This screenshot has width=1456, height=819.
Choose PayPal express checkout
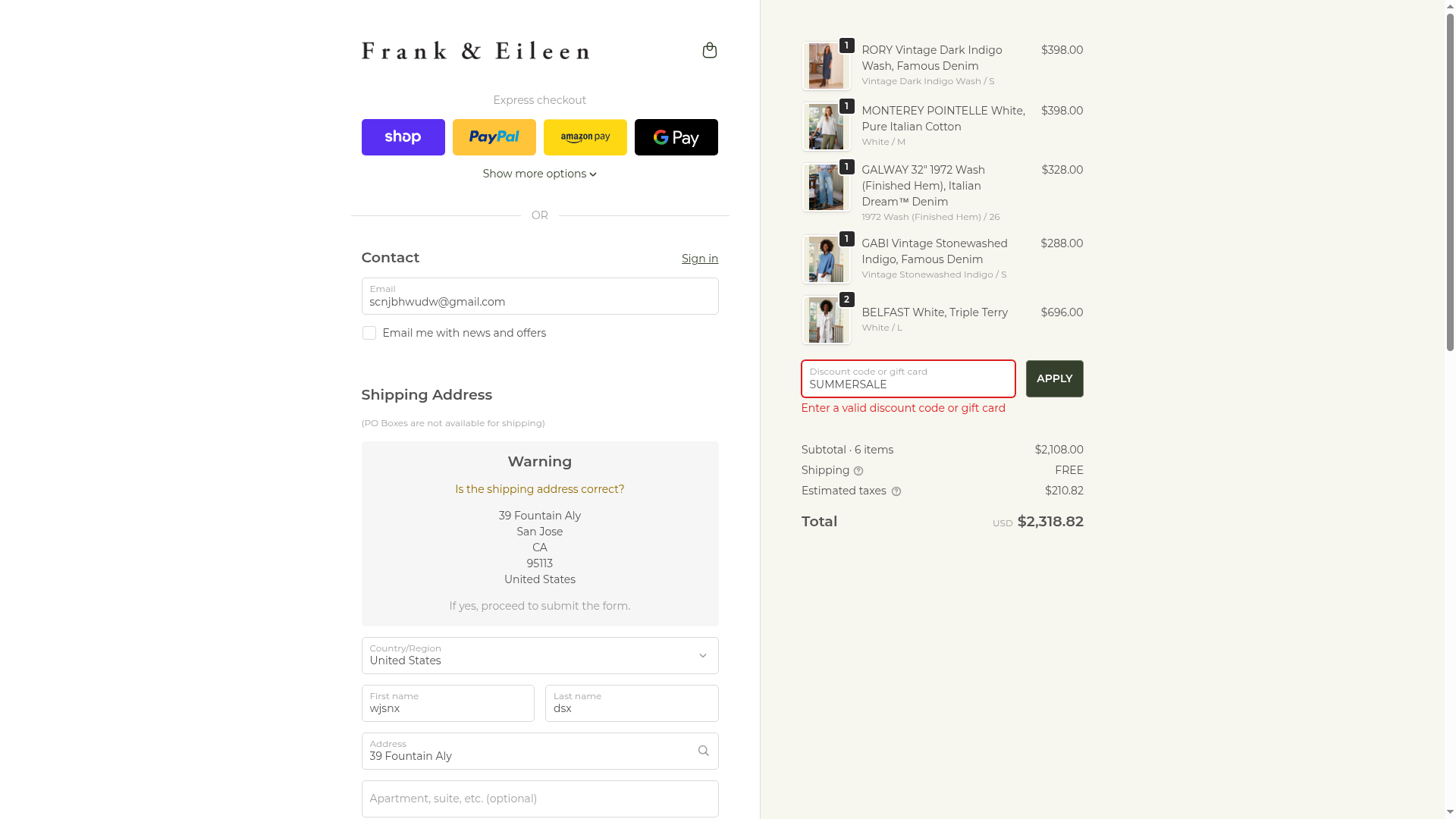[494, 137]
